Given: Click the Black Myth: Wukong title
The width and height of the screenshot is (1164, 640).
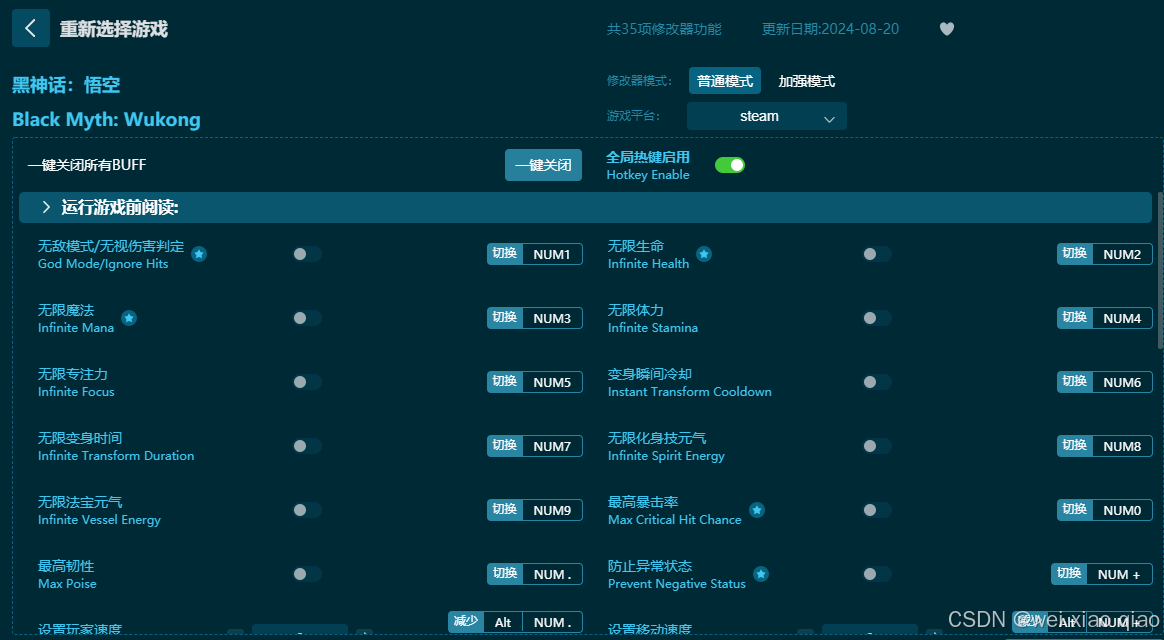Looking at the screenshot, I should 106,120.
